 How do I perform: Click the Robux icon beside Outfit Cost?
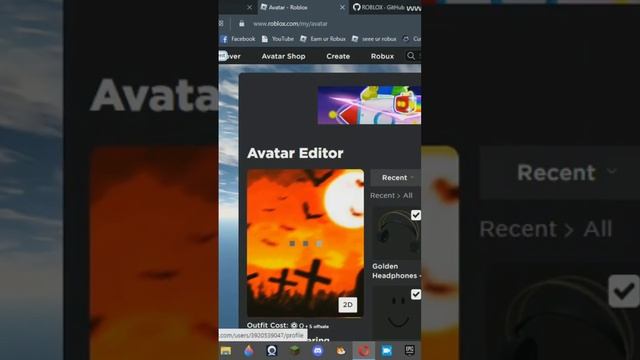click(294, 326)
